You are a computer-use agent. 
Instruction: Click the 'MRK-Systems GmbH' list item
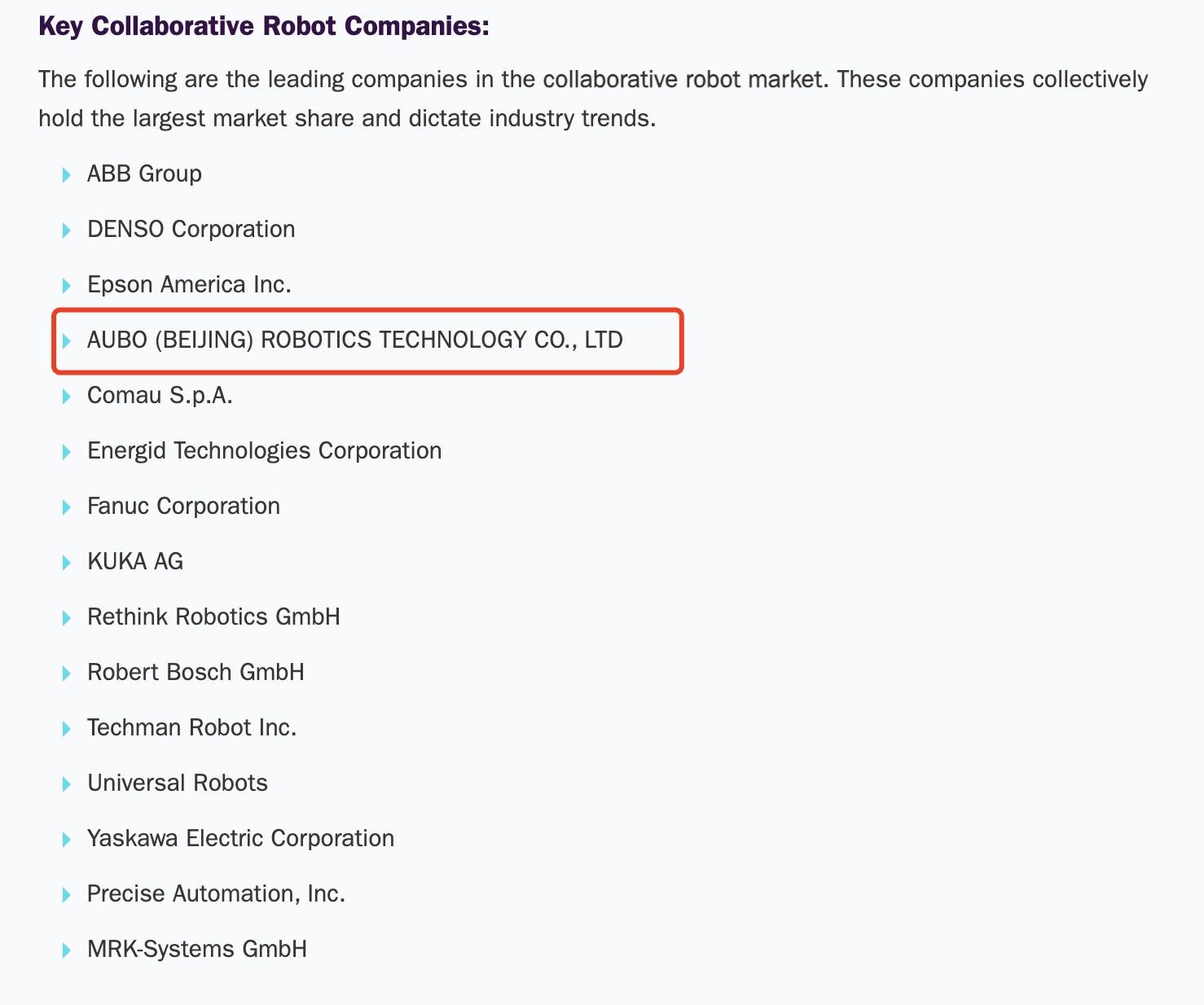point(197,950)
